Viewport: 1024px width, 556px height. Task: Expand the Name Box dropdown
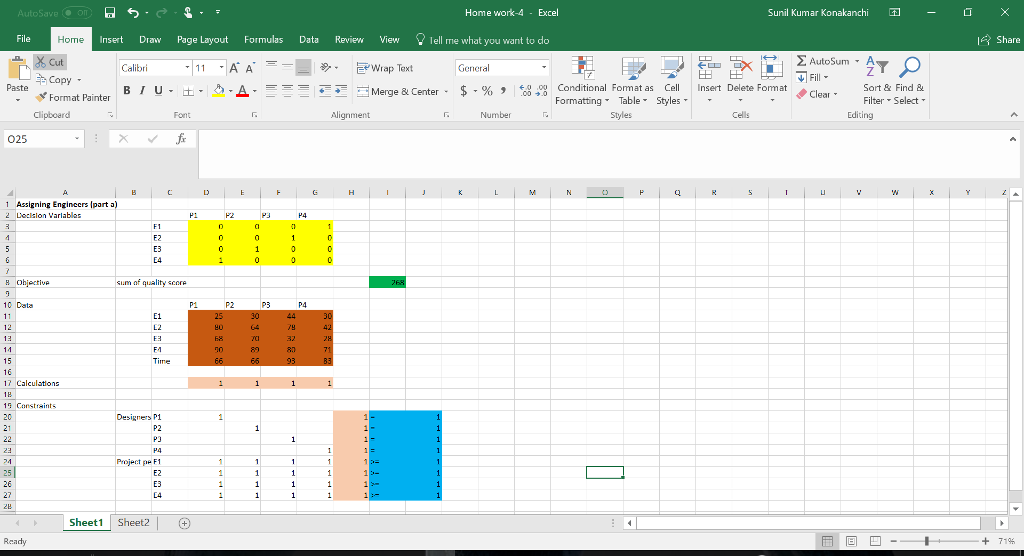pyautogui.click(x=76, y=139)
